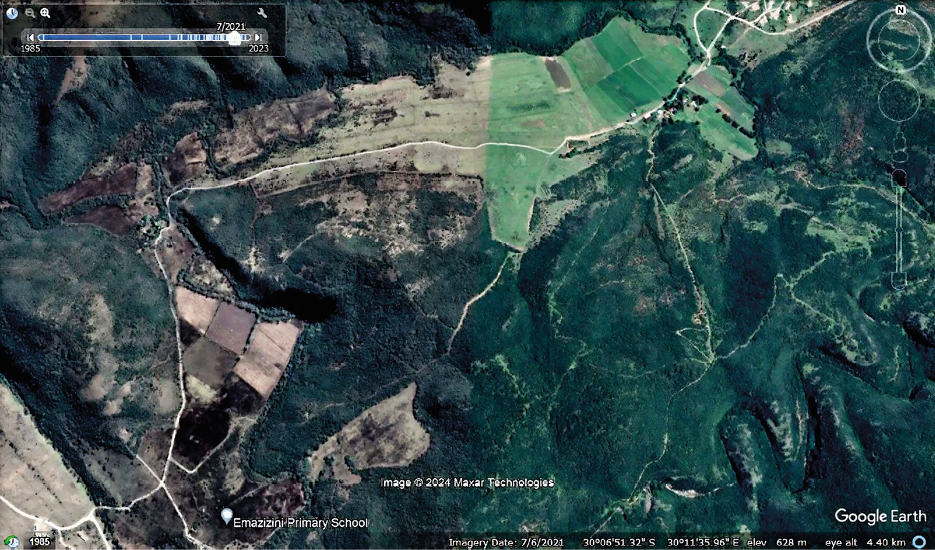The width and height of the screenshot is (935, 550).
Task: Zoom in the time slider range
Action: tap(46, 13)
